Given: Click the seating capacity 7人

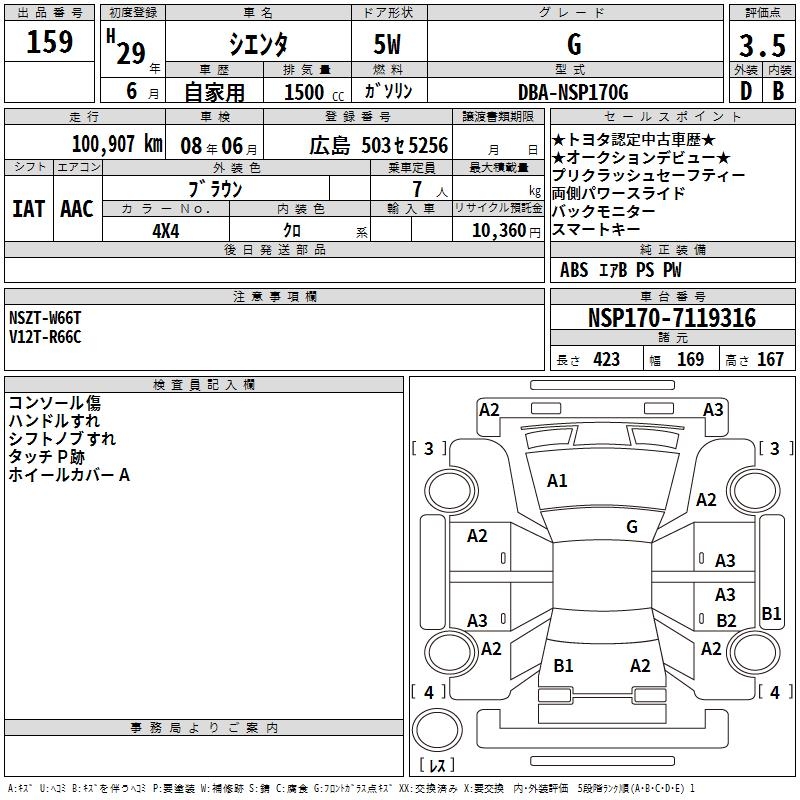Looking at the screenshot, I should pos(430,190).
